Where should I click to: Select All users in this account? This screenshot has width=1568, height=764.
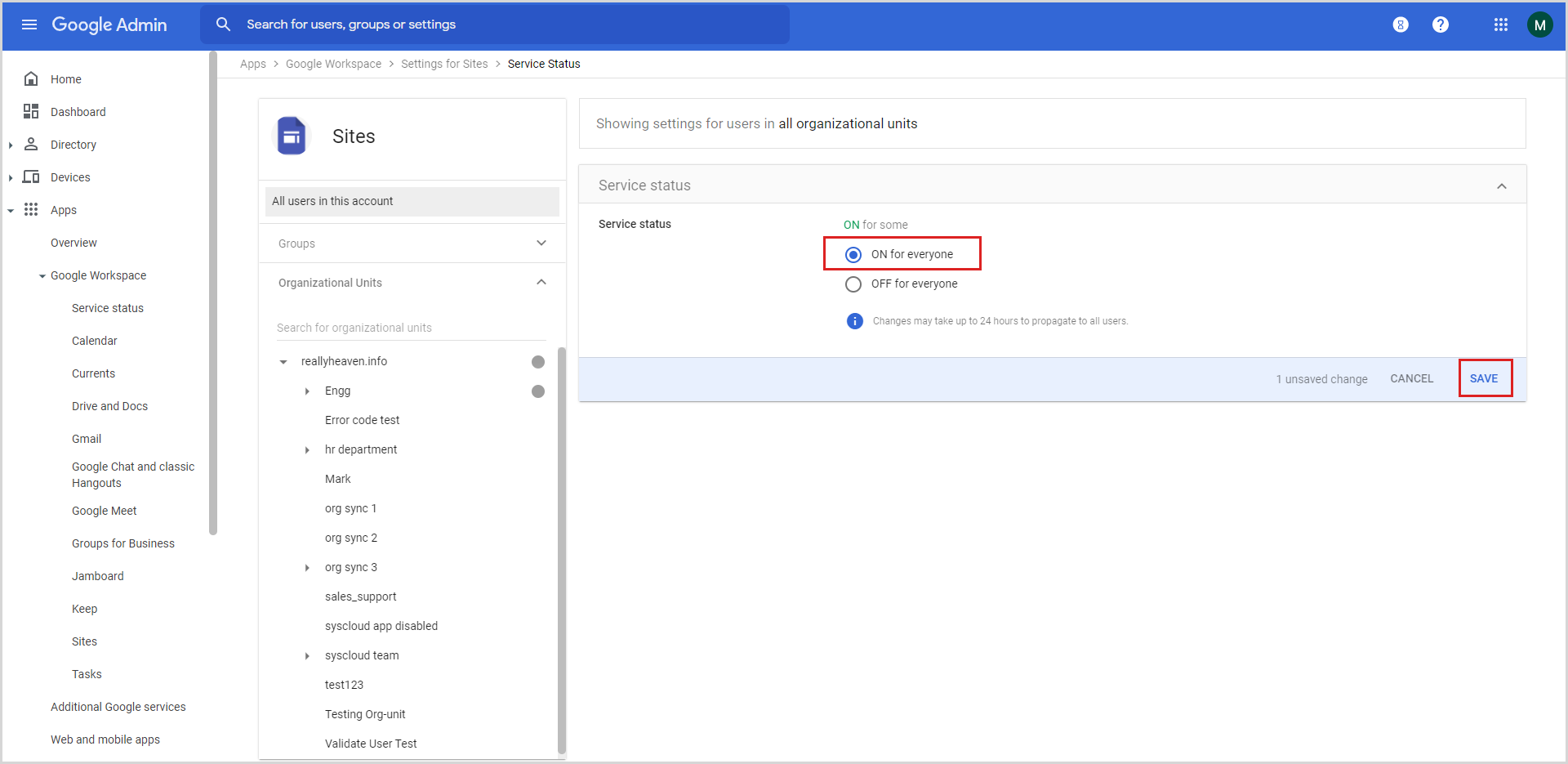point(412,201)
